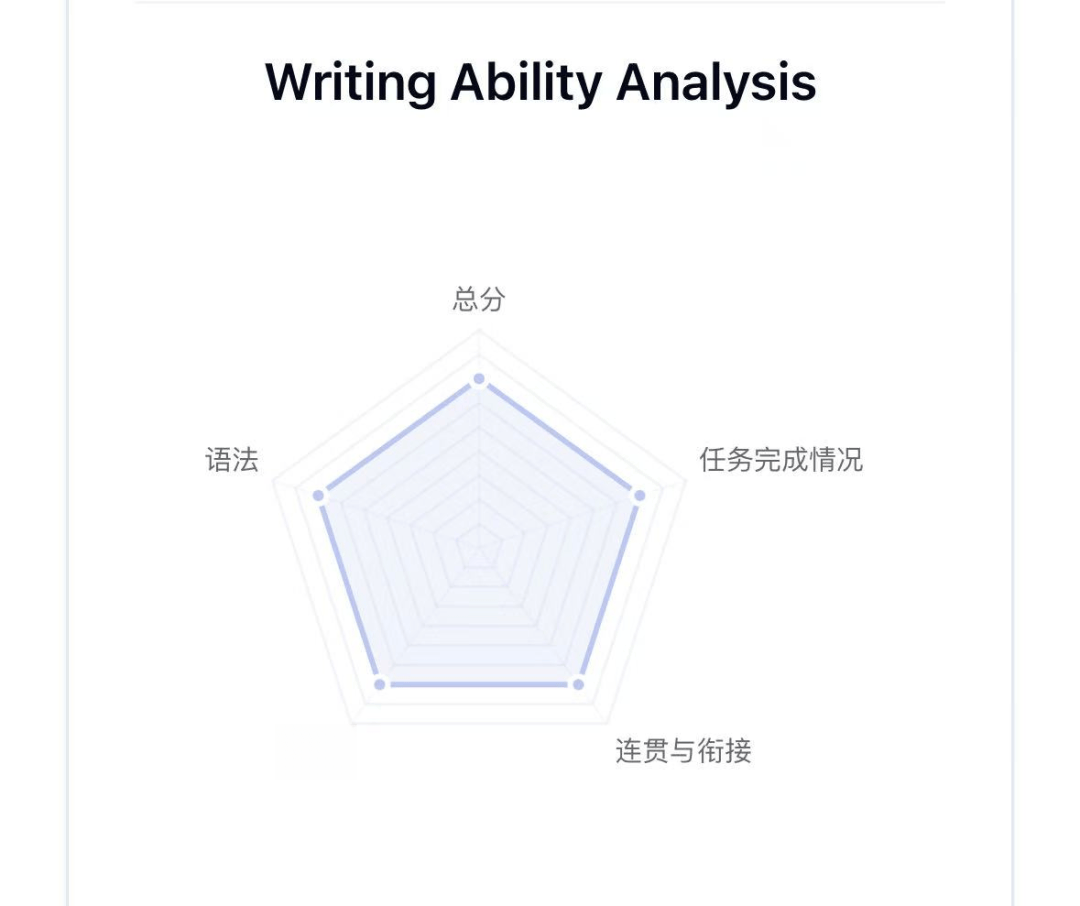This screenshot has width=1080, height=906.
Task: Click the Writing Ability Analysis heading
Action: 541,82
